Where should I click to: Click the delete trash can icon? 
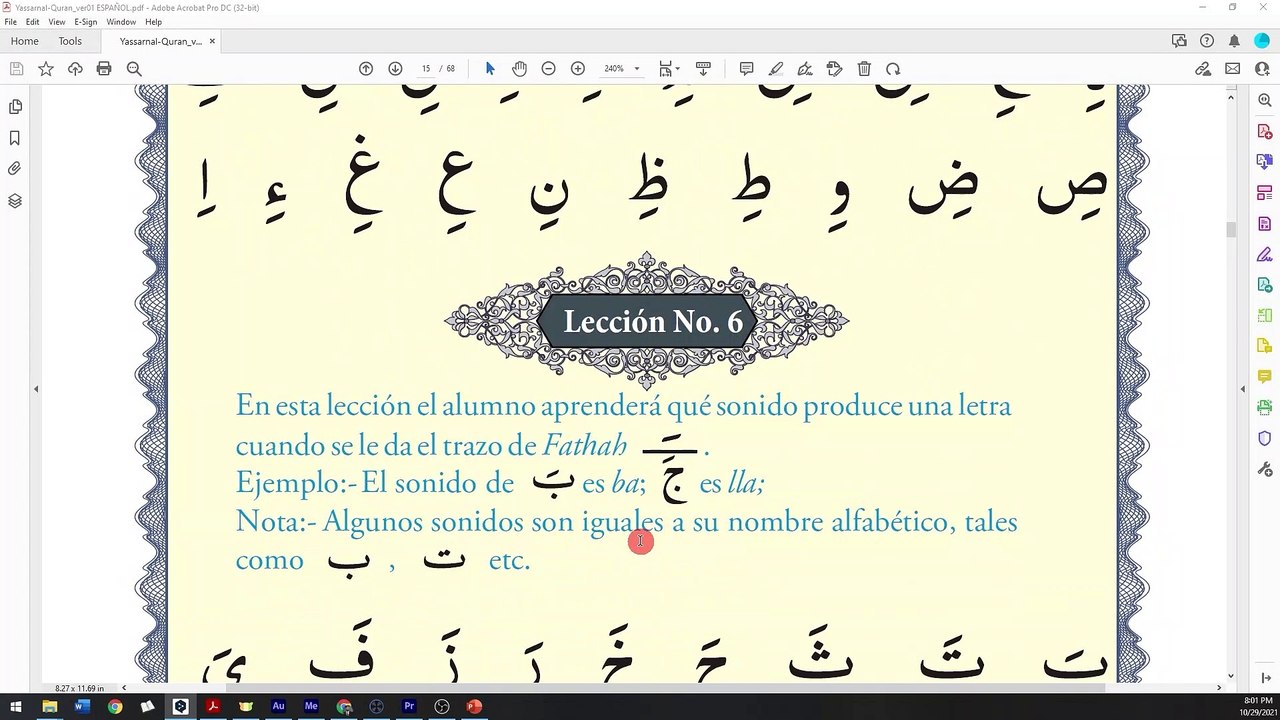point(864,69)
